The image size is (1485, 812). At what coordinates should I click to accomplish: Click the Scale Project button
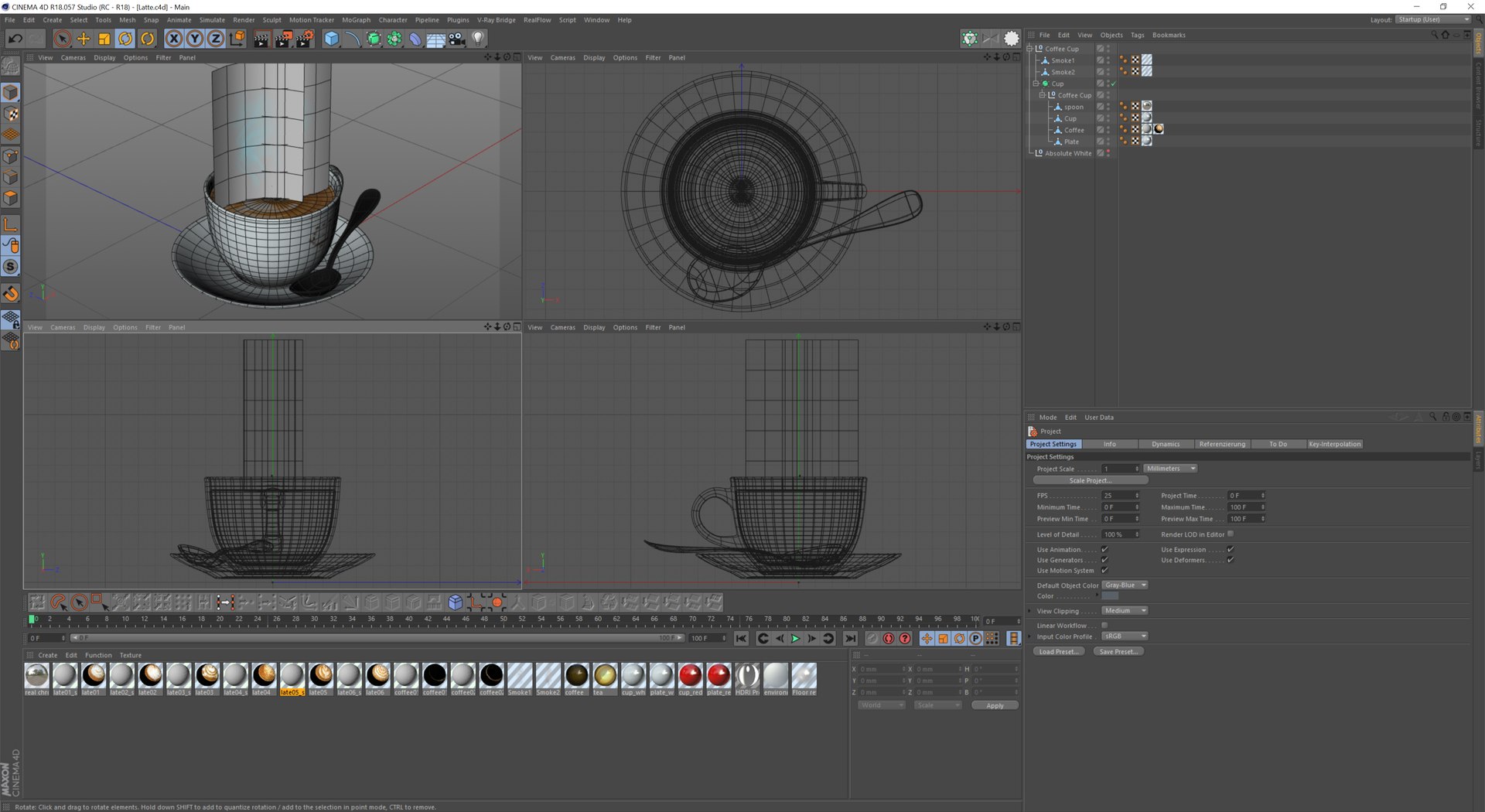coord(1091,481)
